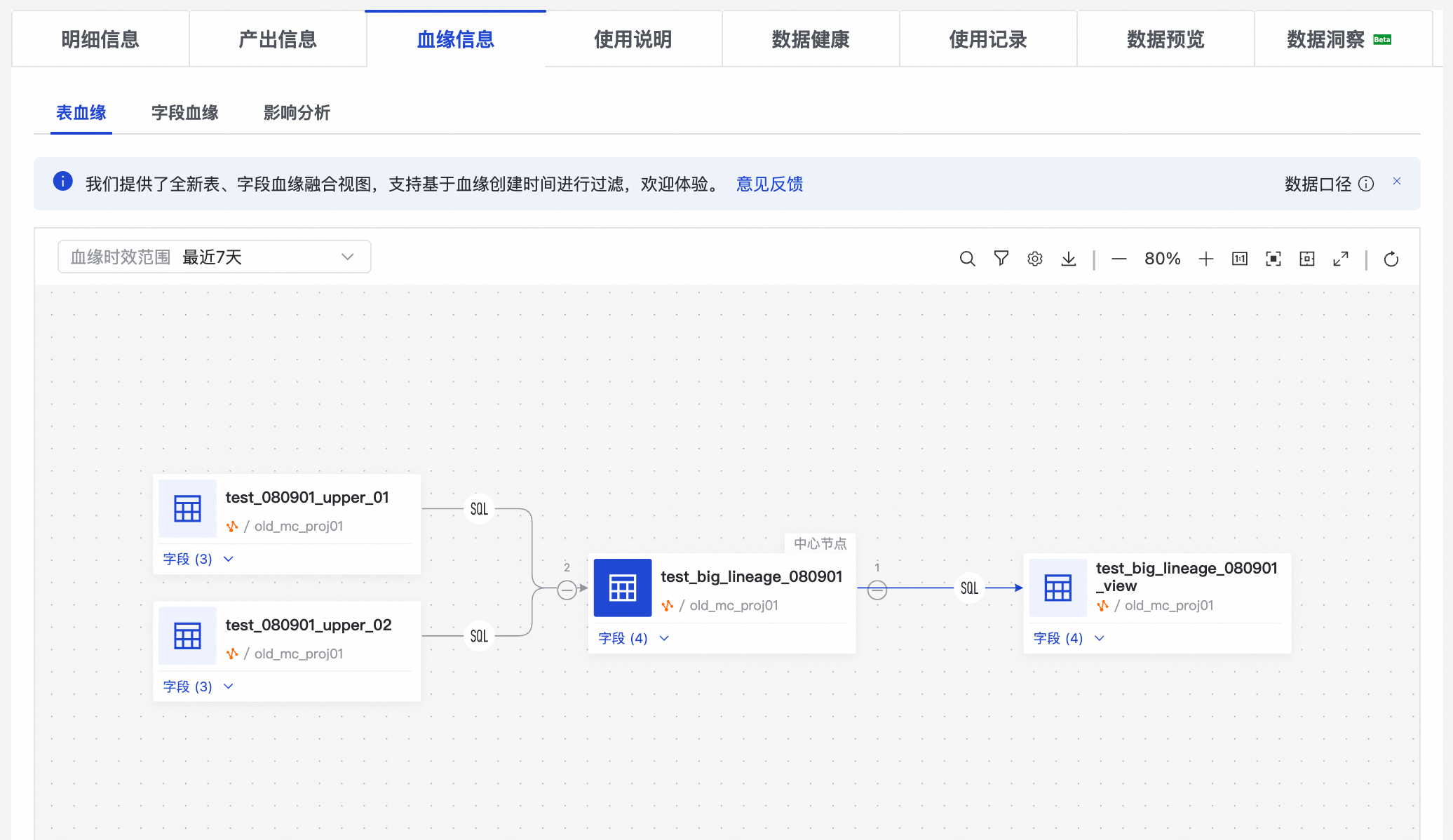1453x840 pixels.
Task: Open the filter funnel icon
Action: [x=1001, y=259]
